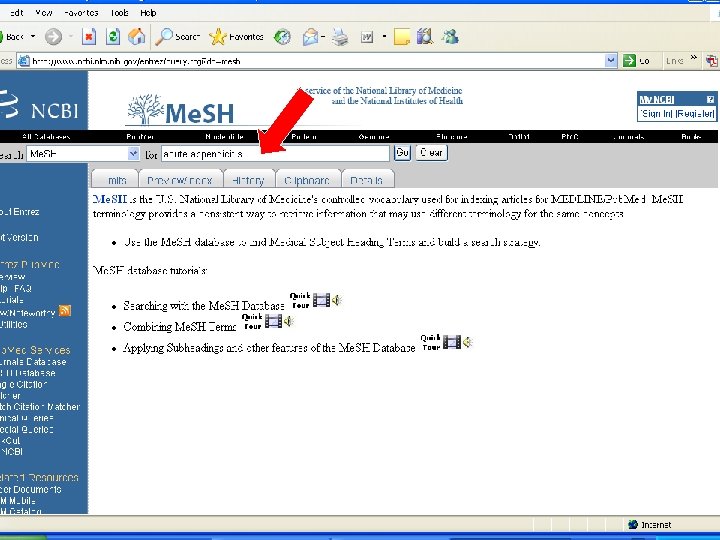Select PMC in the black navigation bar

pos(569,137)
